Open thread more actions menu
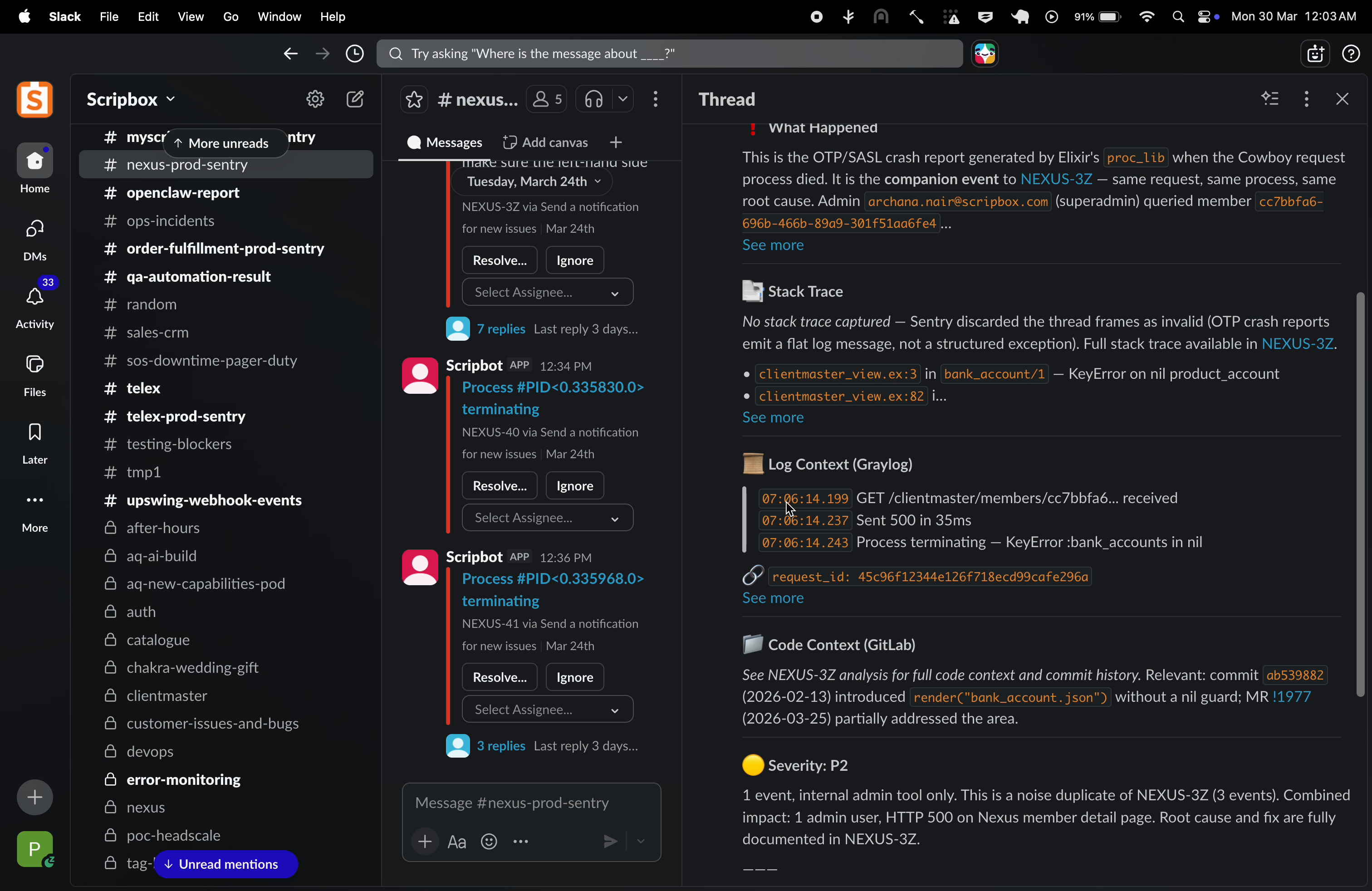1372x891 pixels. coord(1306,99)
